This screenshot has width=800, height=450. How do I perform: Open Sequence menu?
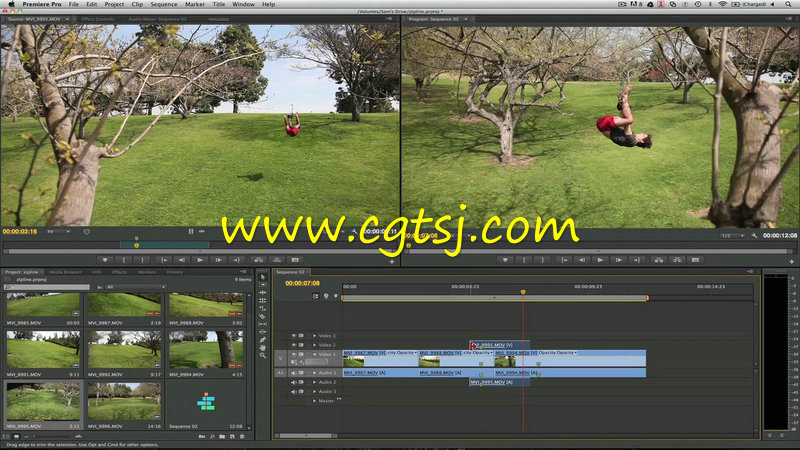(x=164, y=4)
